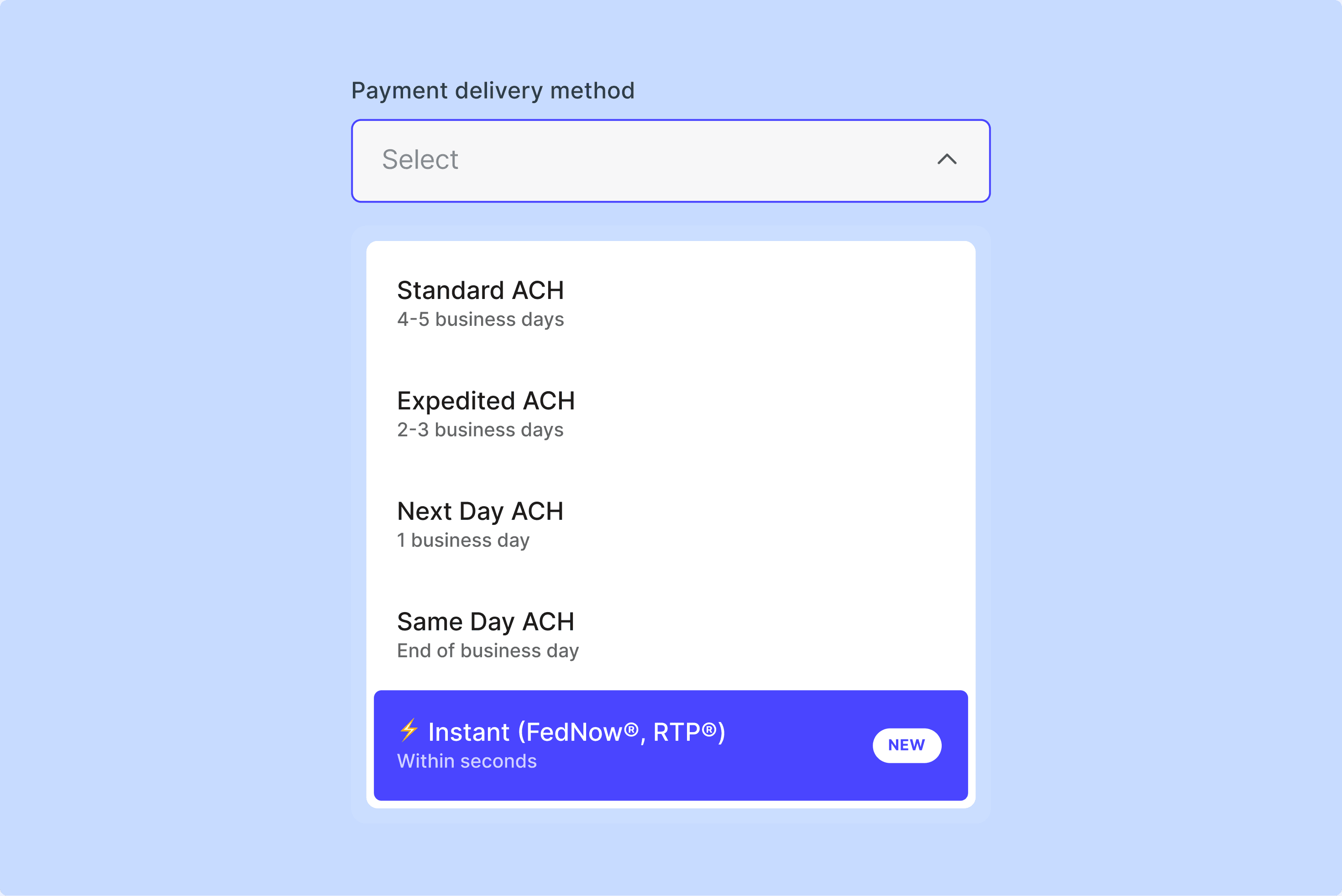Click the registered symbol after FedNow
Screen dimensions: 1342x896
point(631,729)
